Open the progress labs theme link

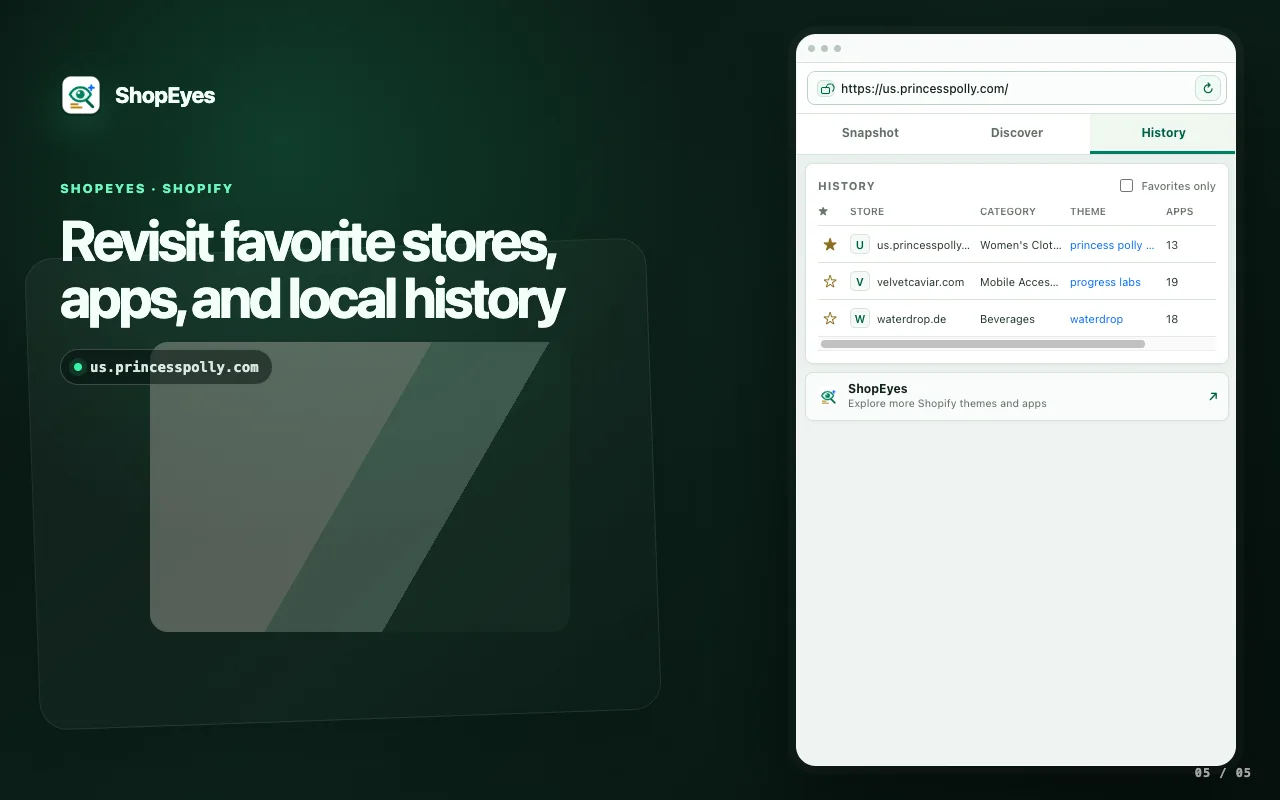pyautogui.click(x=1105, y=282)
